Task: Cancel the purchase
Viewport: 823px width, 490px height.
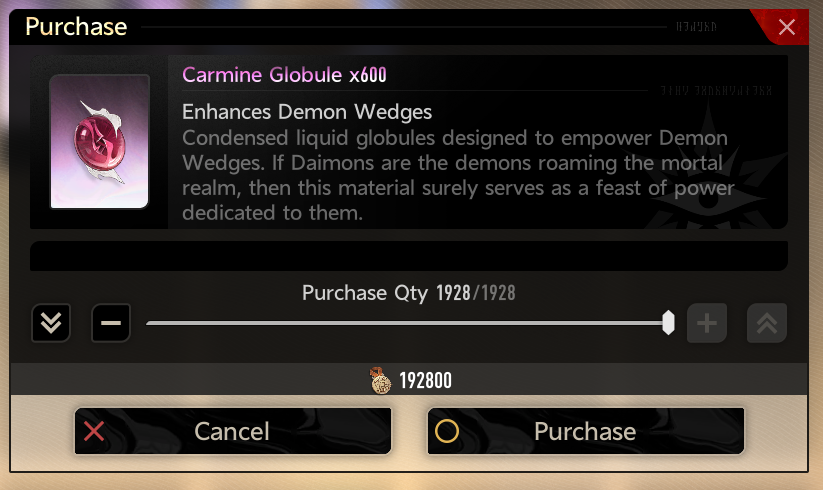Action: 233,431
